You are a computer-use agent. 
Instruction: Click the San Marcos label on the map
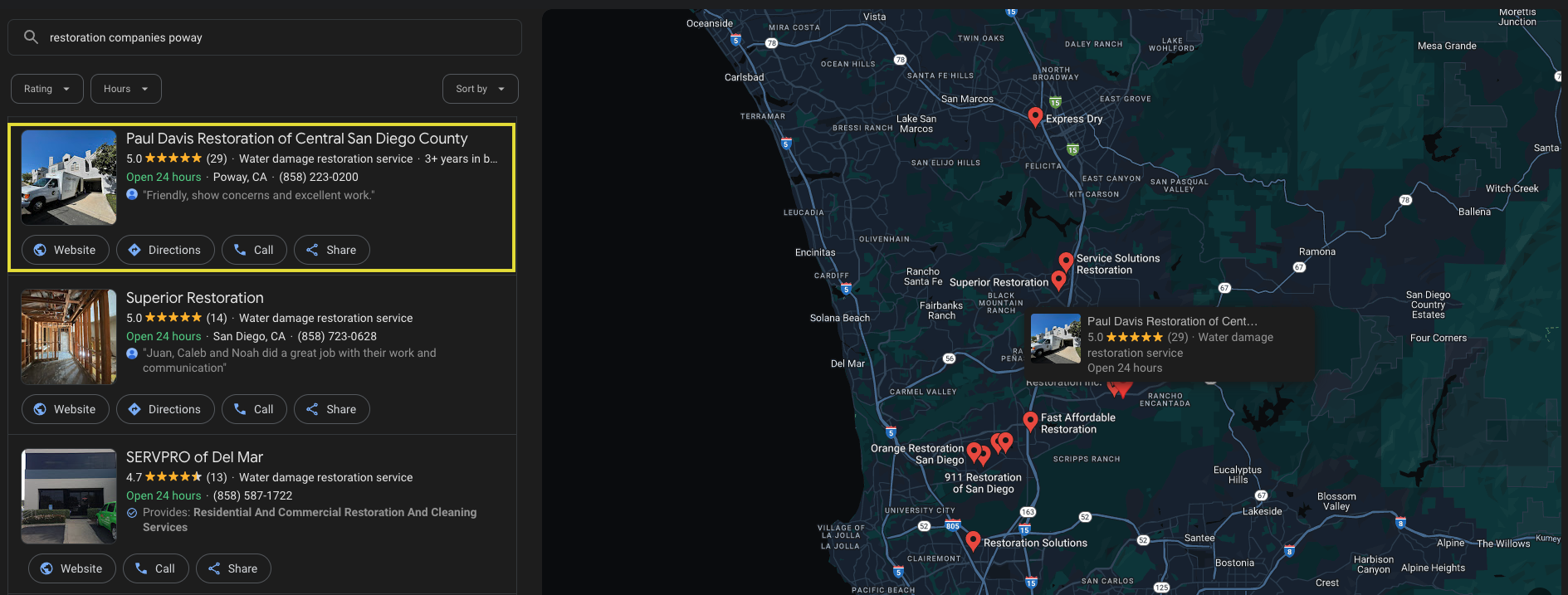[x=967, y=99]
